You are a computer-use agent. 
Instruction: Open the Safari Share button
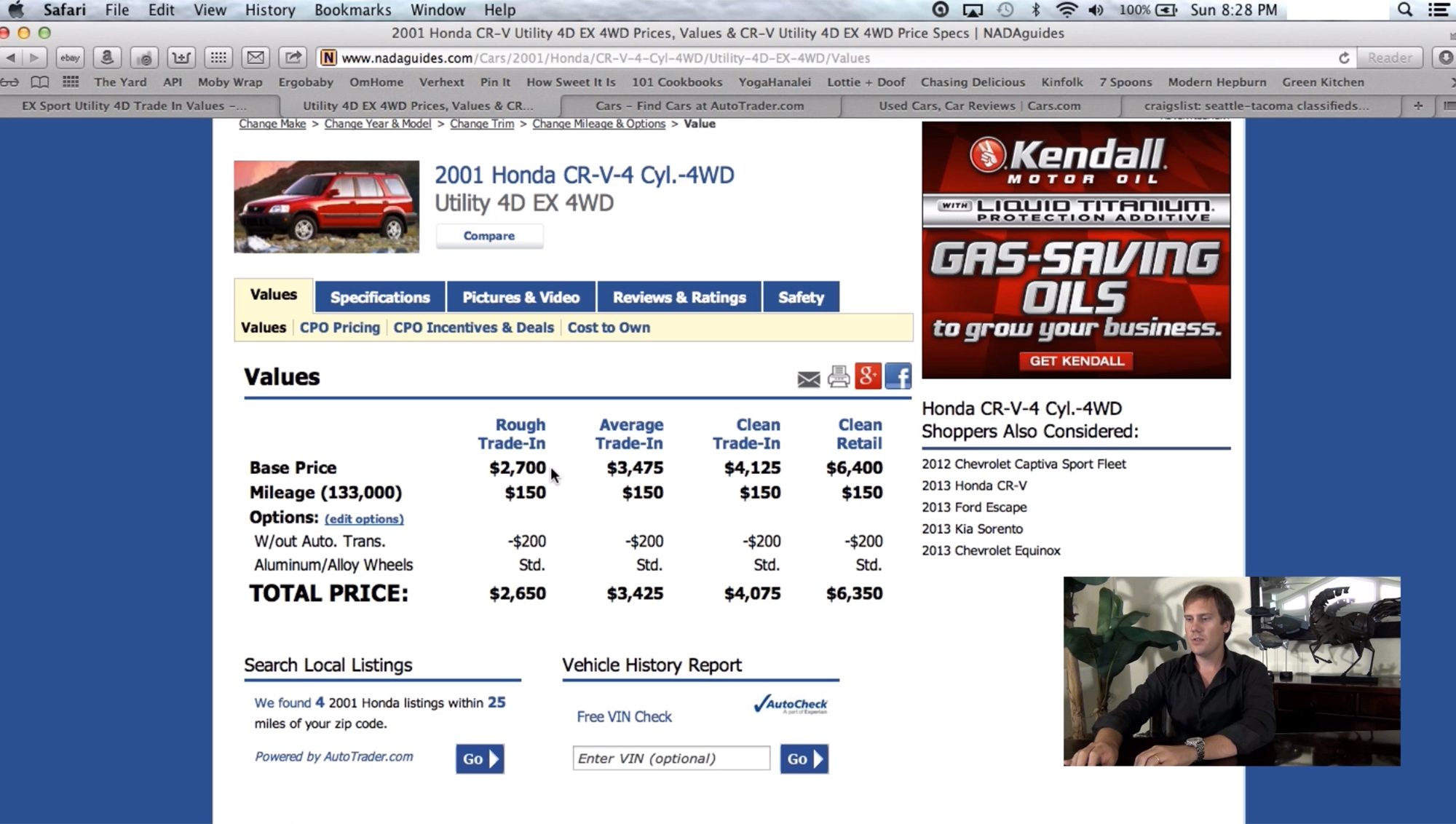click(293, 58)
